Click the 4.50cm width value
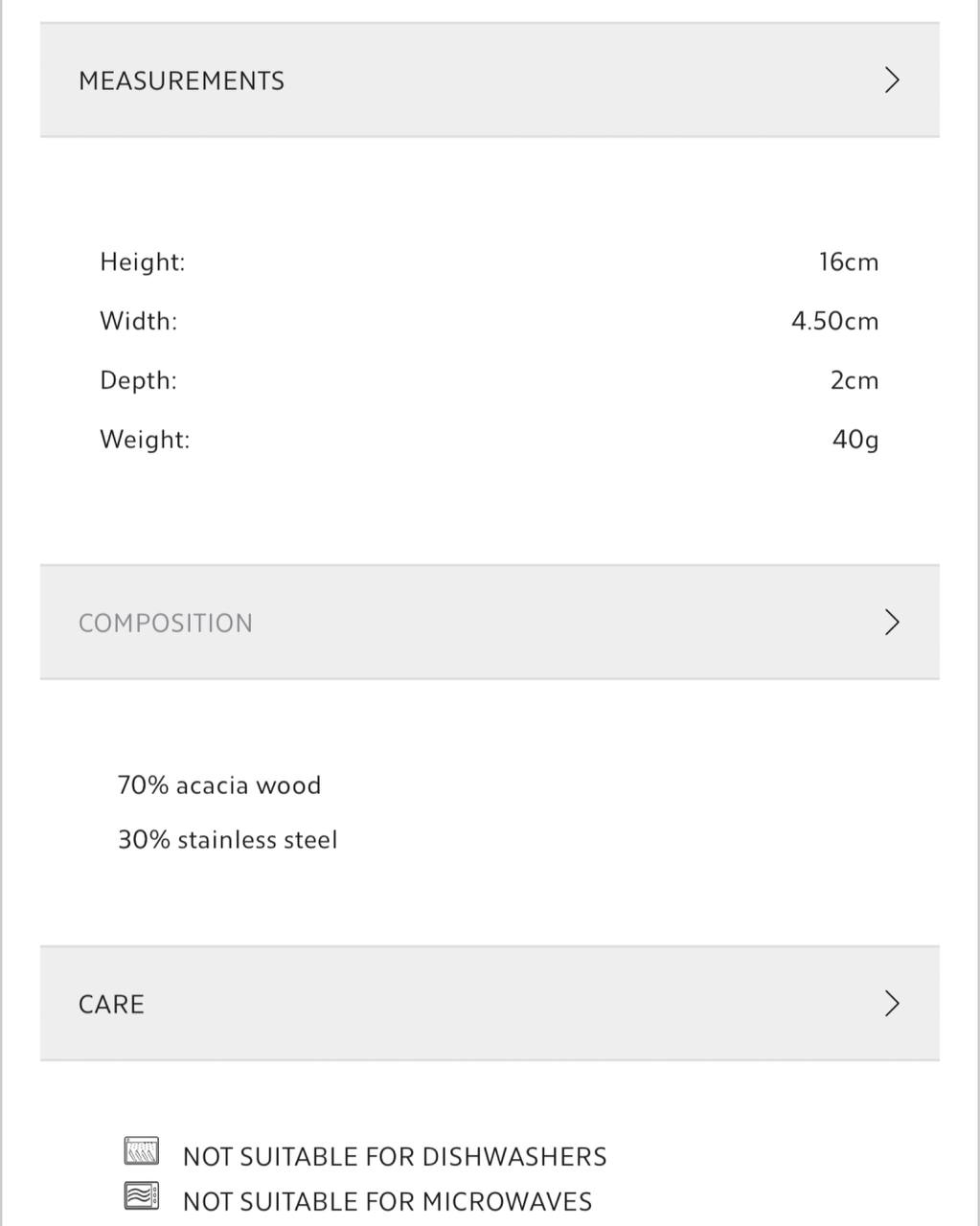The image size is (980, 1226). (834, 322)
